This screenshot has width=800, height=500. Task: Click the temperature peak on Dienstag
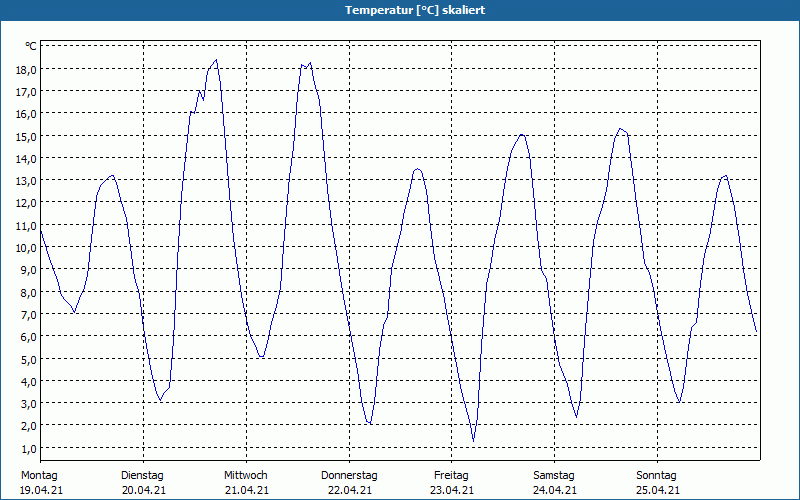[x=215, y=60]
